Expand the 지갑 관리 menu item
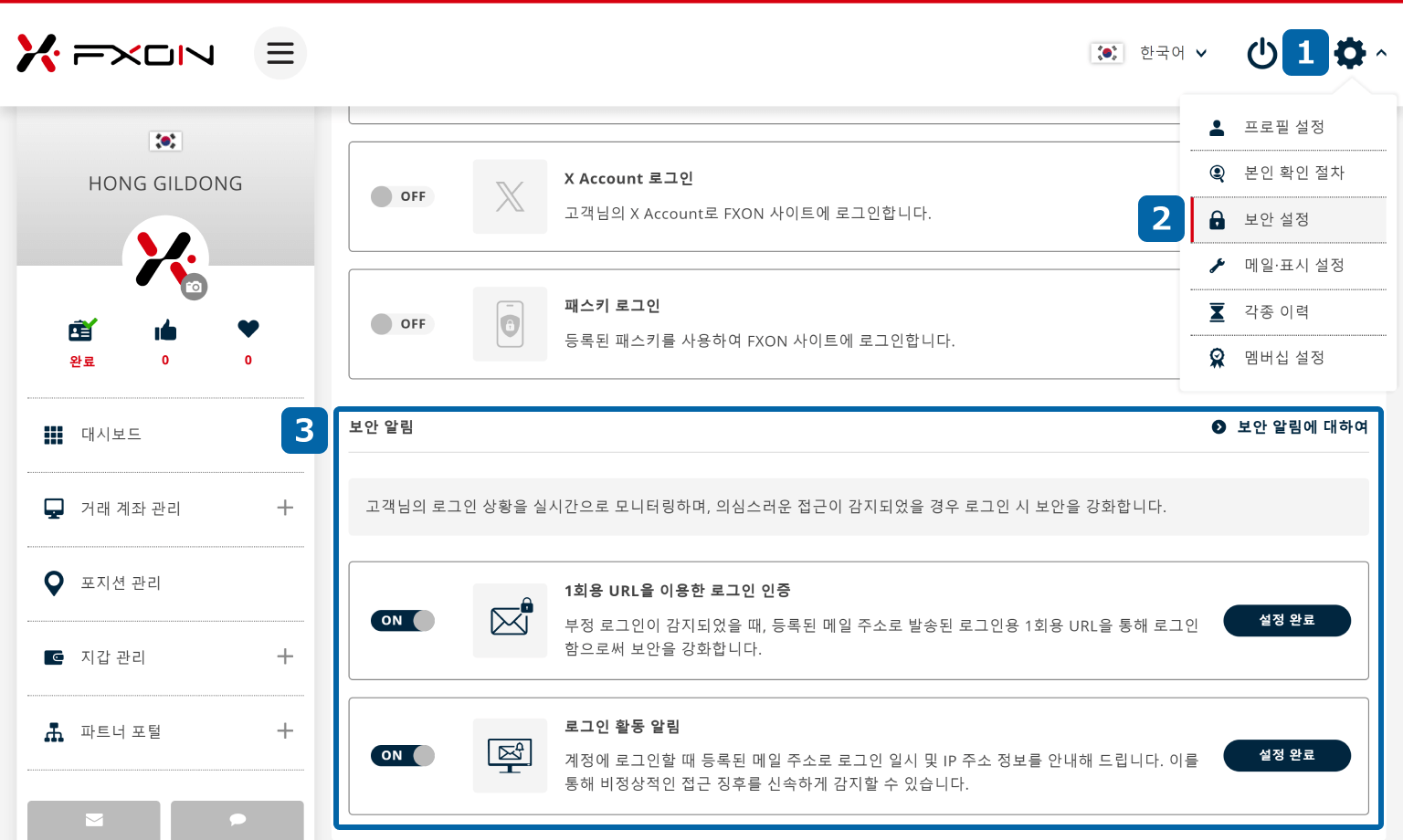Image resolution: width=1403 pixels, height=840 pixels. coord(285,656)
